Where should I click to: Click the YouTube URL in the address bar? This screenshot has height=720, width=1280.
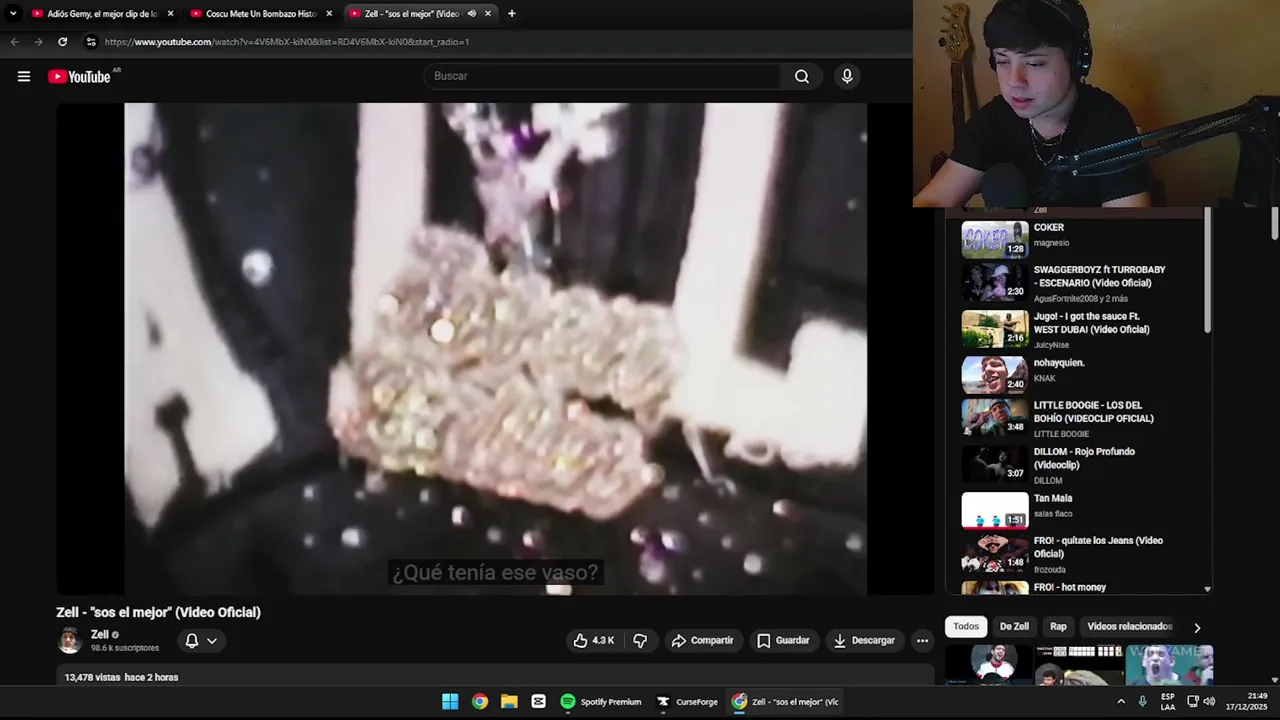click(286, 42)
